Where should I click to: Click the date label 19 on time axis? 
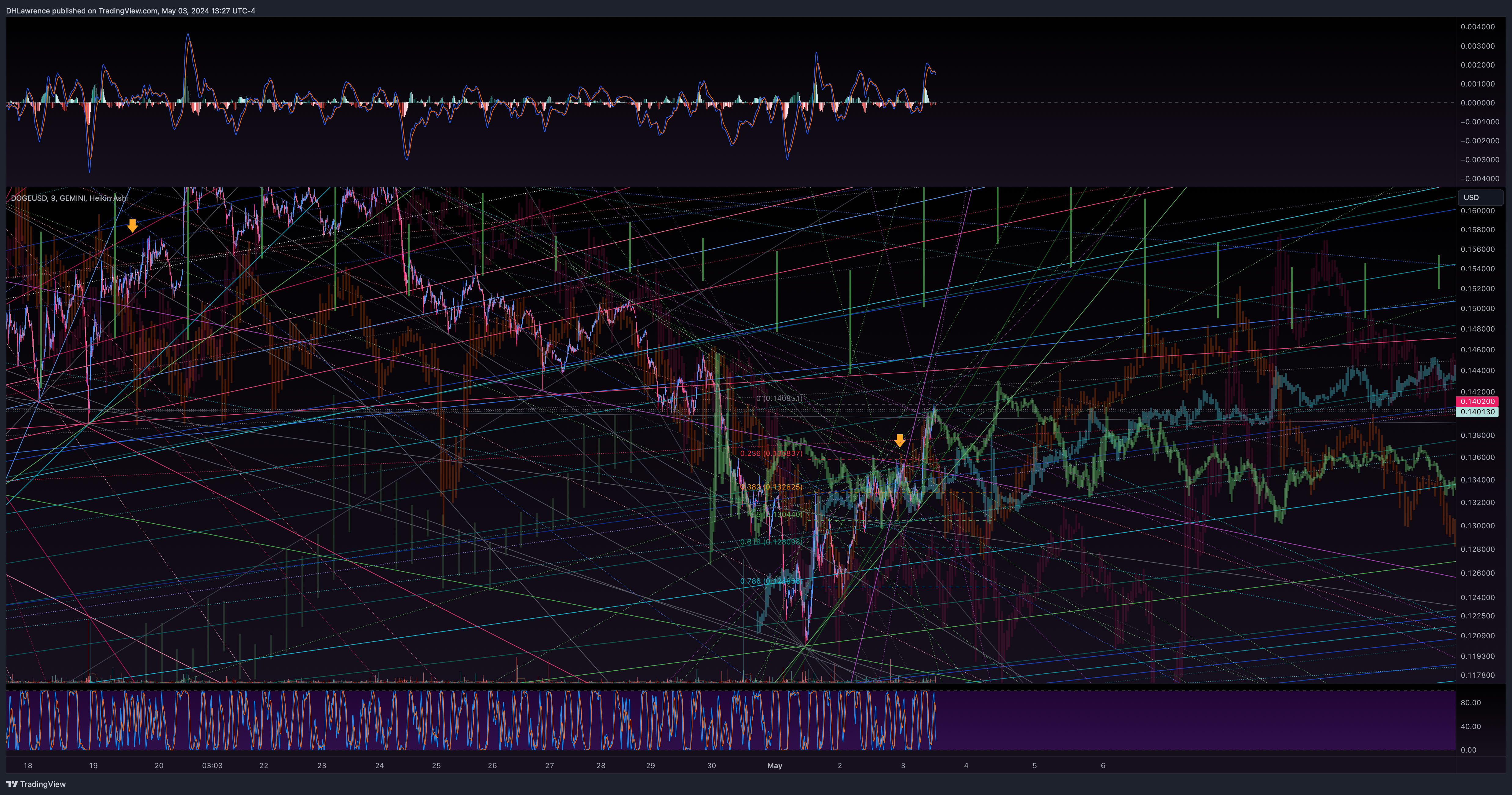[93, 766]
